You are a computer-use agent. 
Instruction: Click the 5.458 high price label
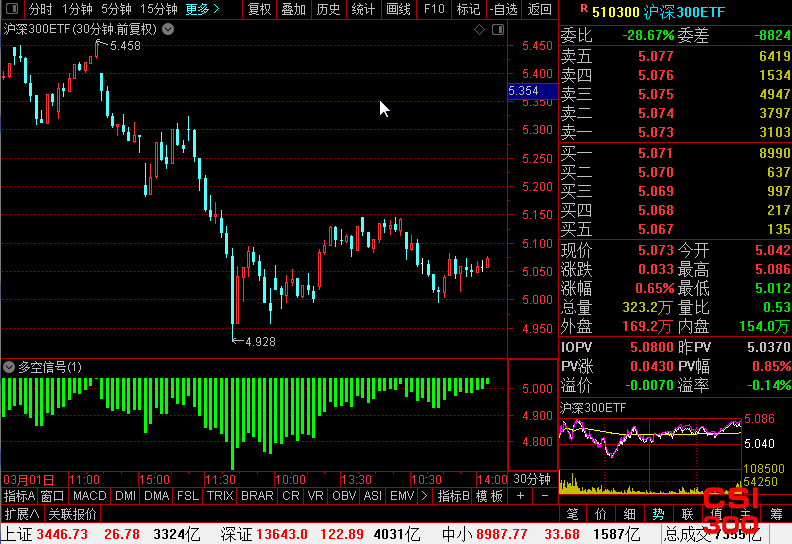click(125, 46)
